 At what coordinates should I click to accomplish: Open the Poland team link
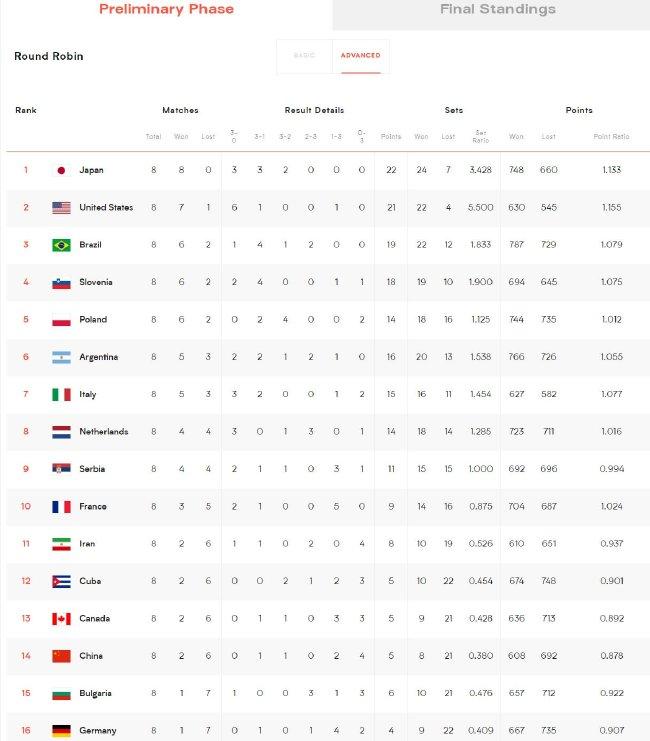(x=93, y=319)
